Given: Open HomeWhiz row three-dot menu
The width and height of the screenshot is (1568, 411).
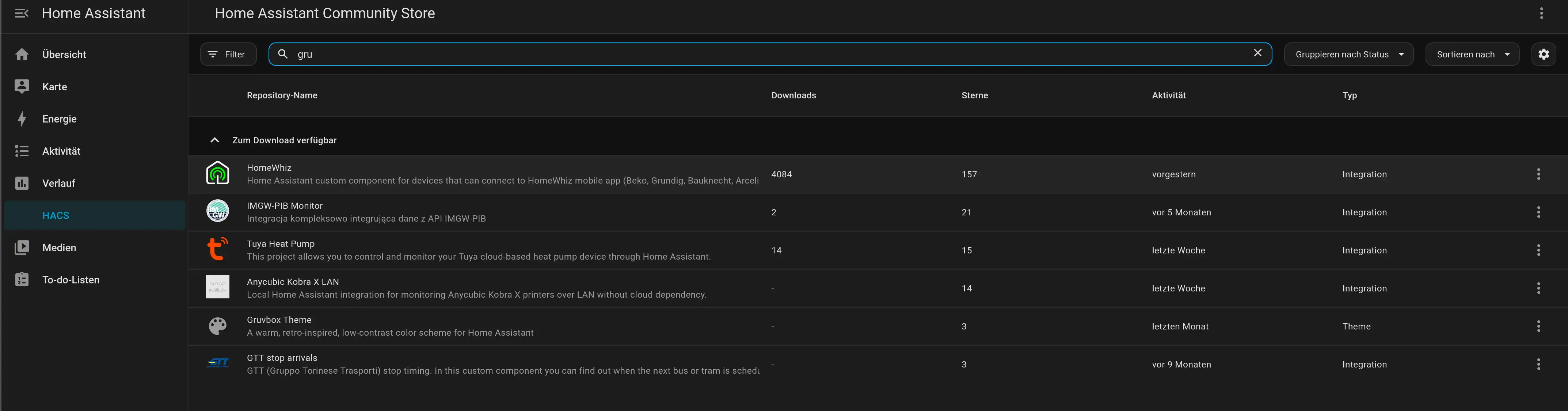Looking at the screenshot, I should [1539, 174].
